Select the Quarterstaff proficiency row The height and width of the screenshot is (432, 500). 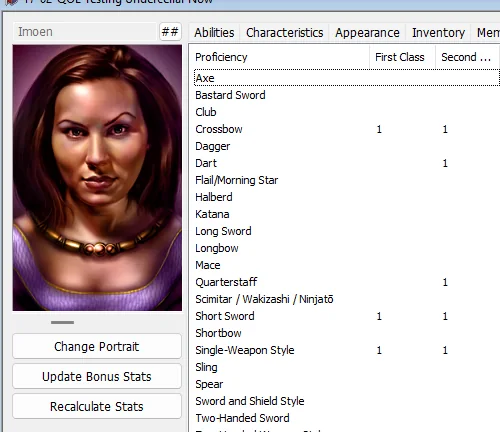(347, 282)
